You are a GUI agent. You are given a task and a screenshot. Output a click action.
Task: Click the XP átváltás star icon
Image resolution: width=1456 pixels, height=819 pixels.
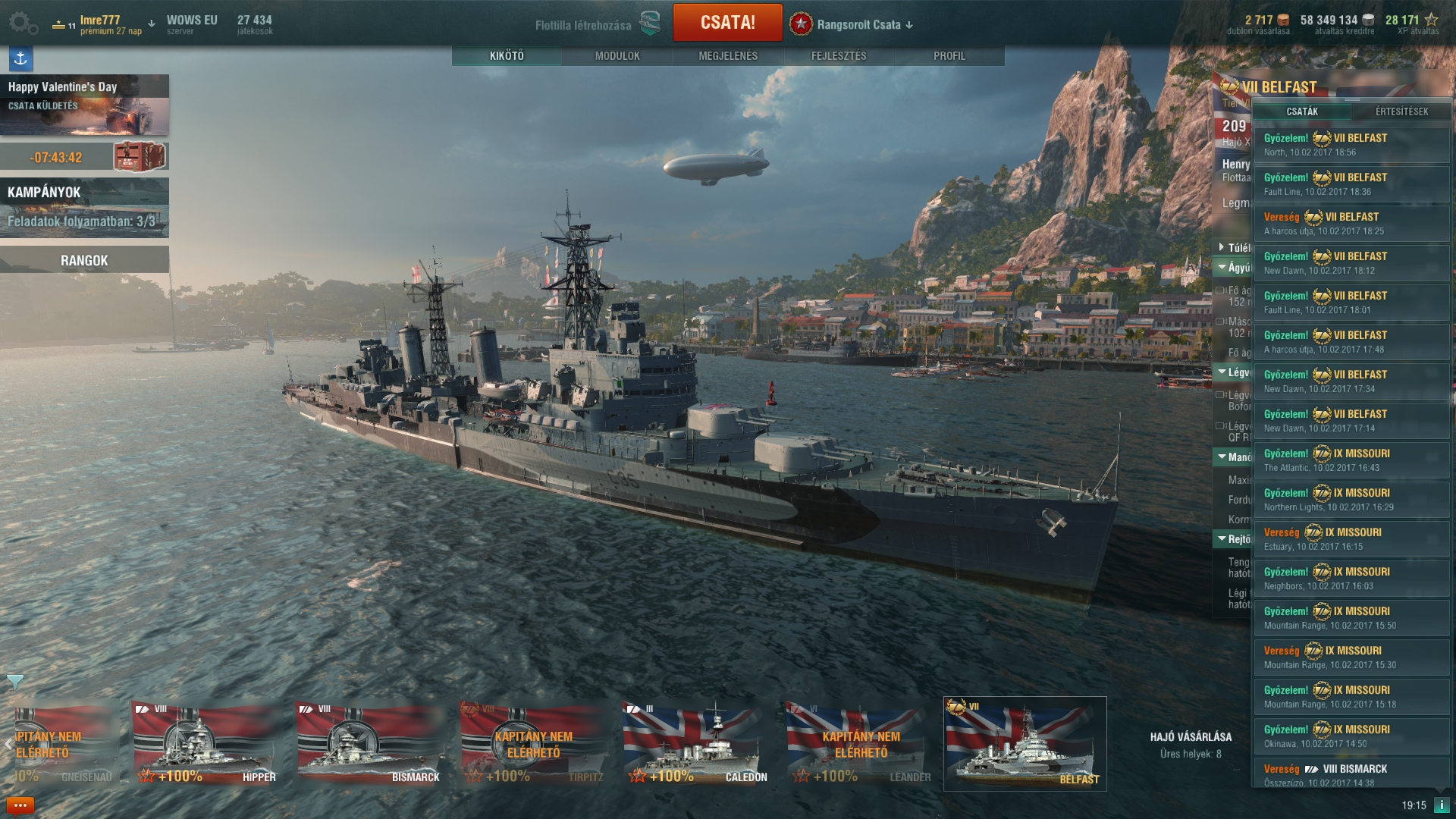(x=1432, y=20)
